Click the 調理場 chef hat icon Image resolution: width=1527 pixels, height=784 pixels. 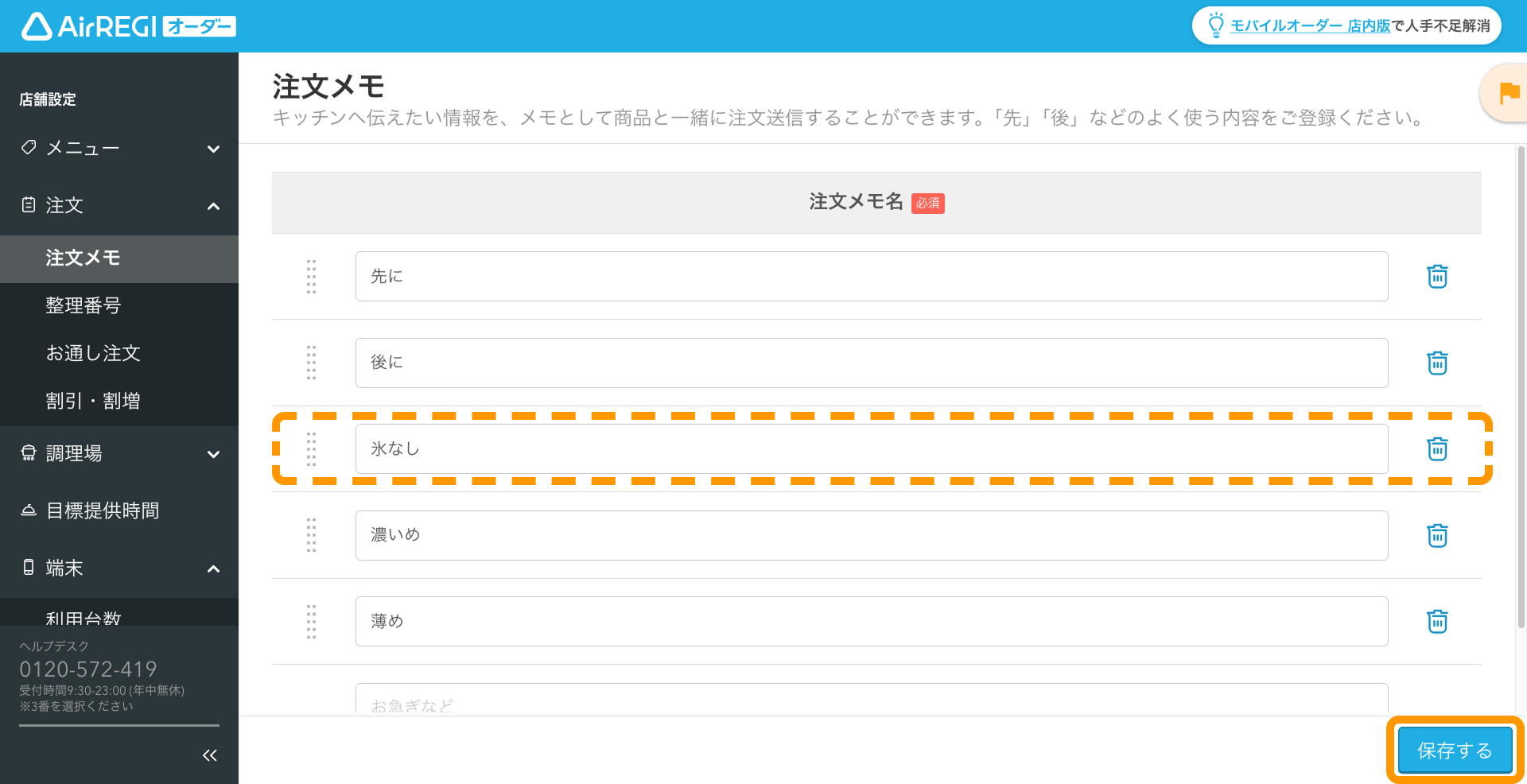tap(29, 453)
